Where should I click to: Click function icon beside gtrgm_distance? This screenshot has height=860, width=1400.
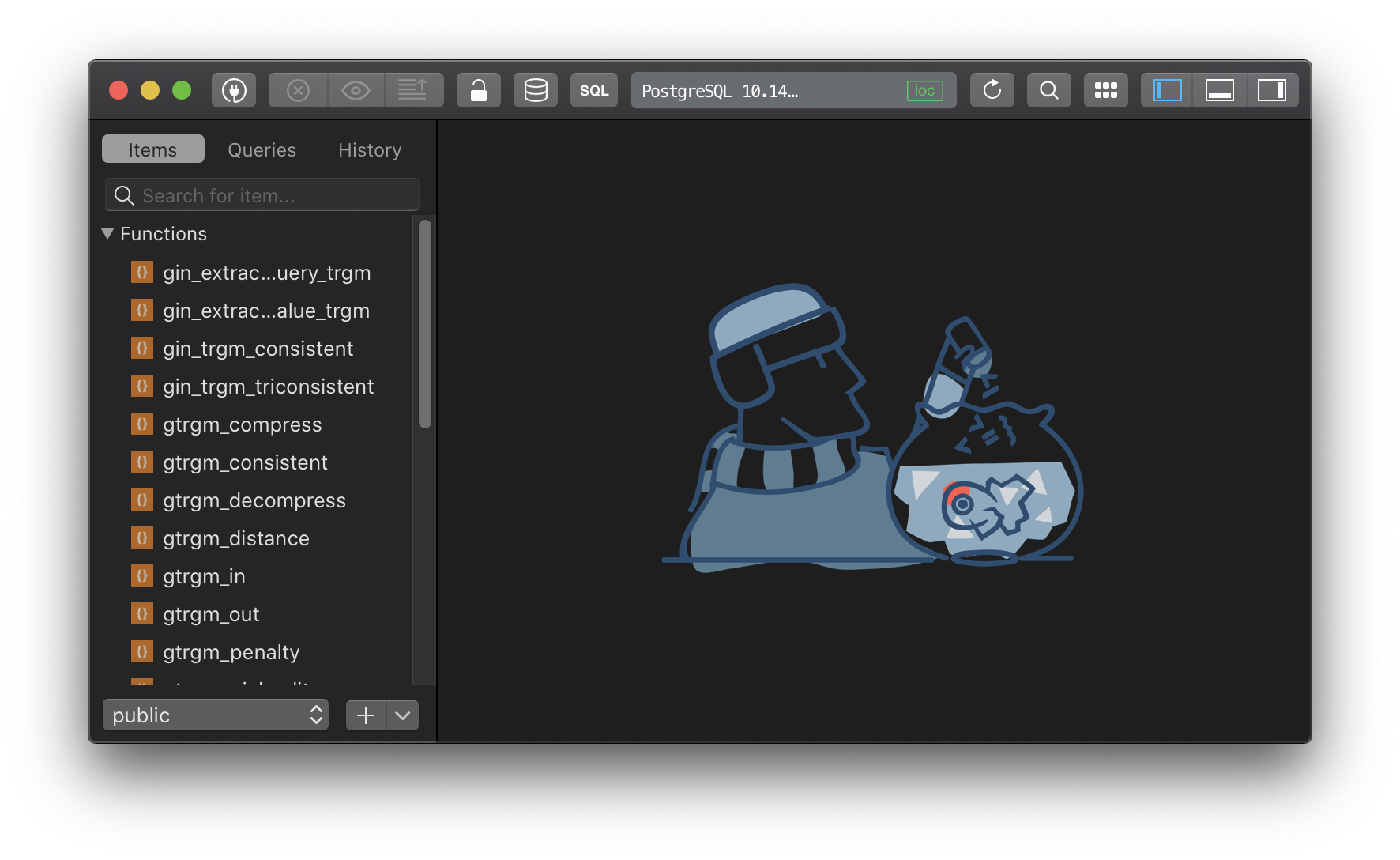tap(142, 537)
